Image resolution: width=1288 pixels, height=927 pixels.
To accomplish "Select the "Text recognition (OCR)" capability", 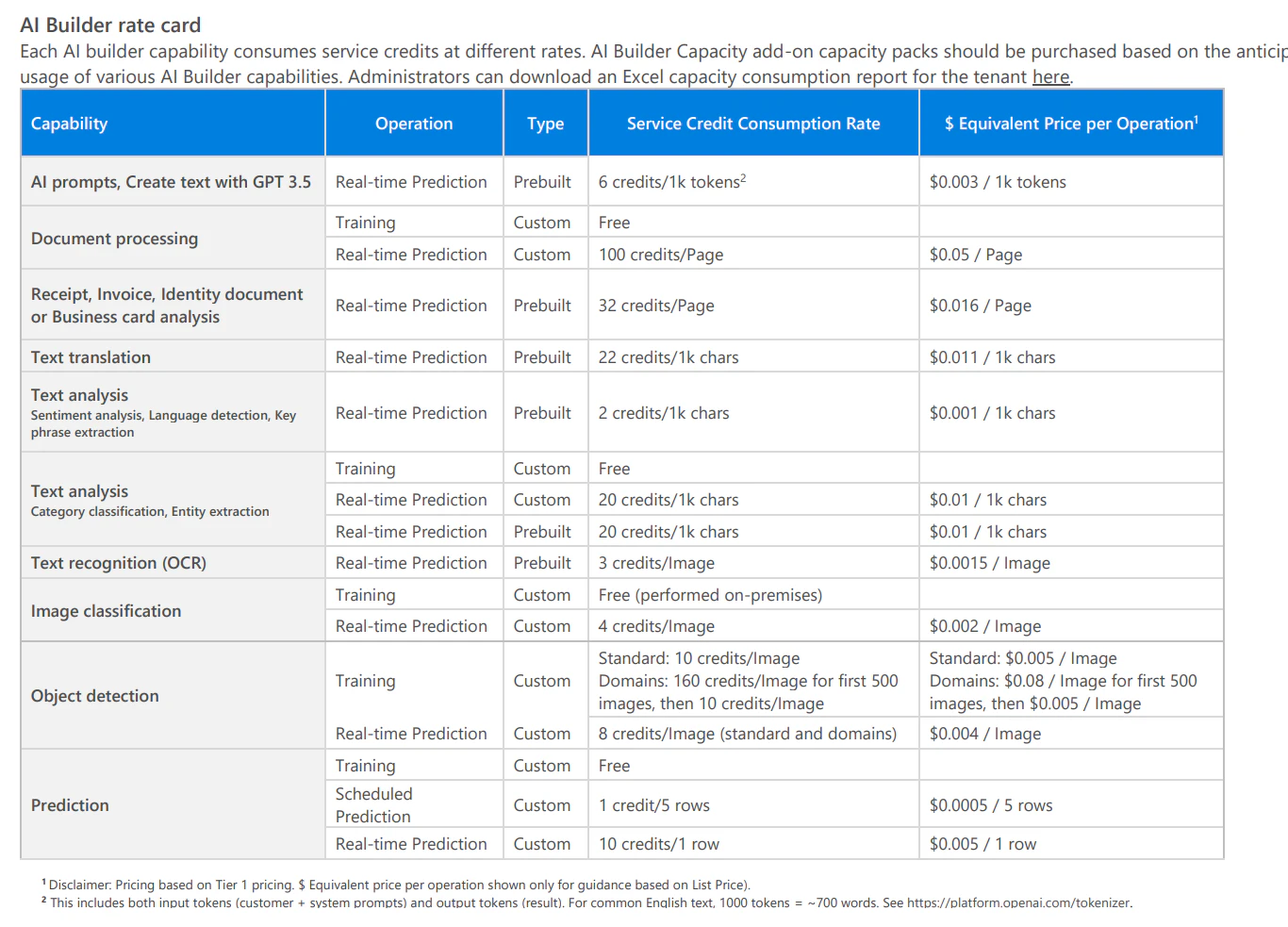I will (119, 563).
